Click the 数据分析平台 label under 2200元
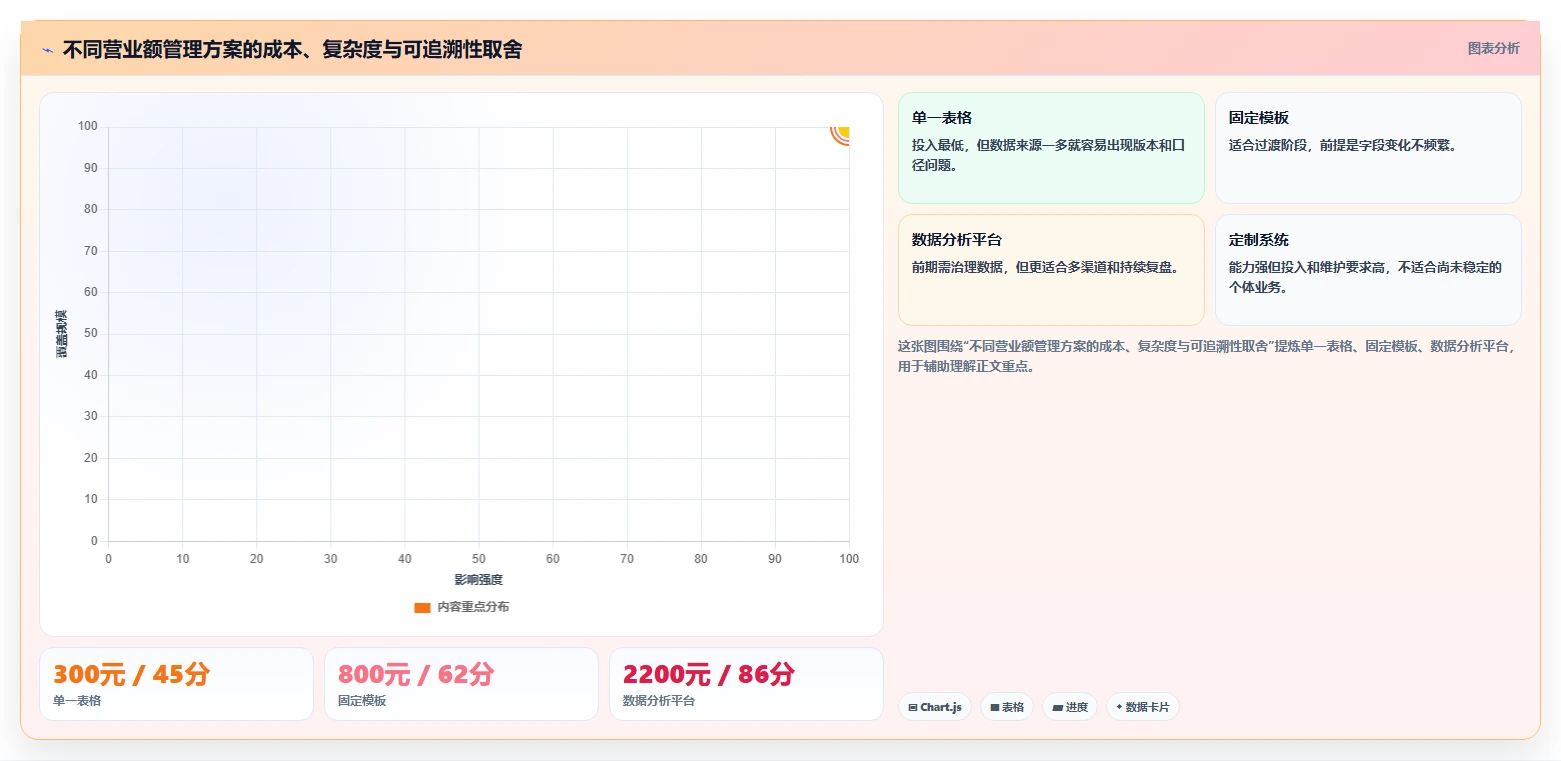 (659, 701)
